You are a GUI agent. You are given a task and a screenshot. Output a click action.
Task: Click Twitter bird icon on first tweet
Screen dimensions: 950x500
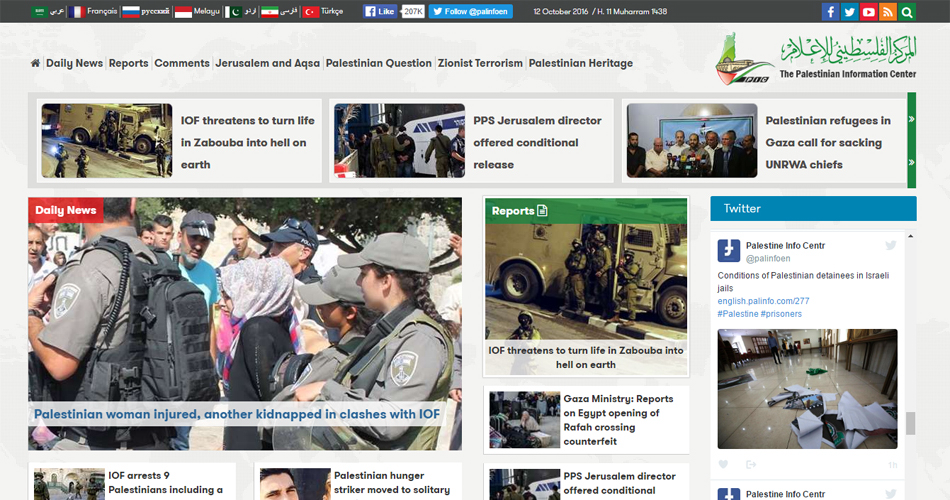click(x=891, y=245)
